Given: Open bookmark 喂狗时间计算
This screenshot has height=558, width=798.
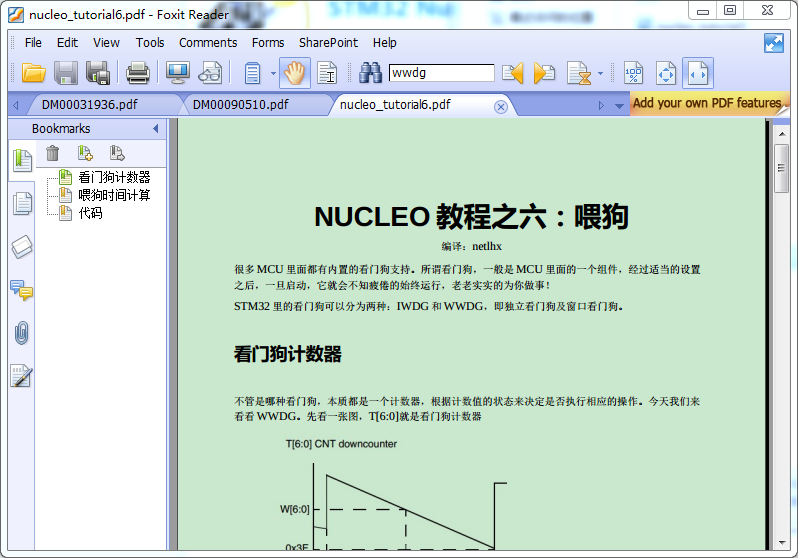Looking at the screenshot, I should point(114,195).
